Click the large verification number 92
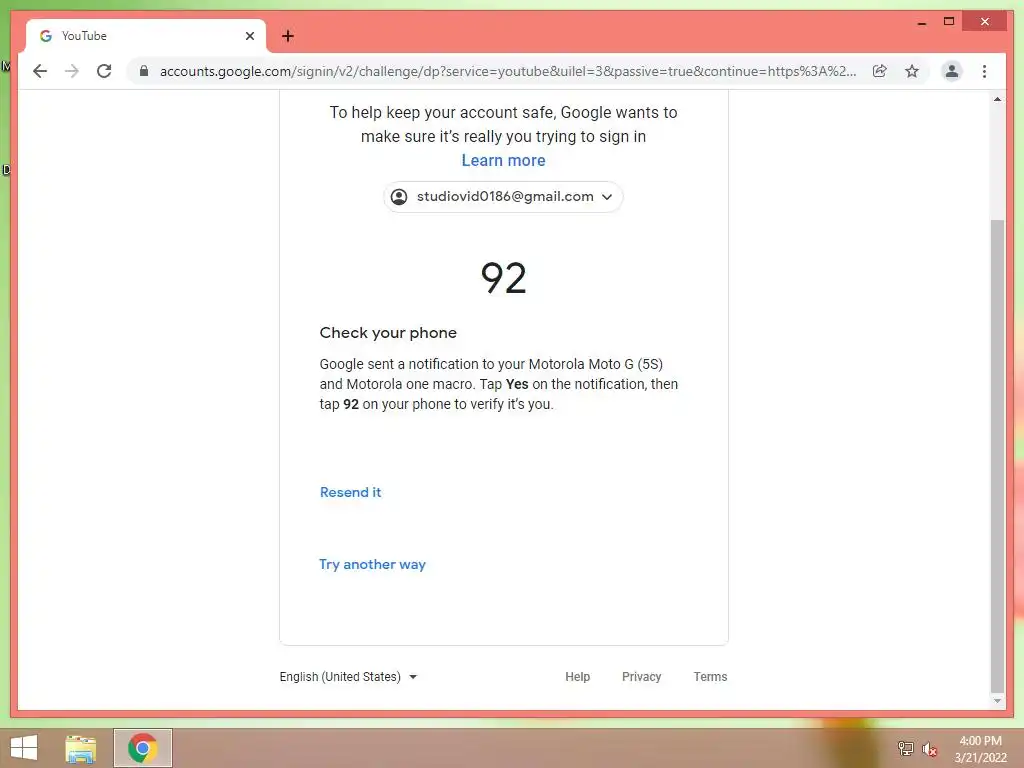Image resolution: width=1024 pixels, height=768 pixels. [503, 278]
